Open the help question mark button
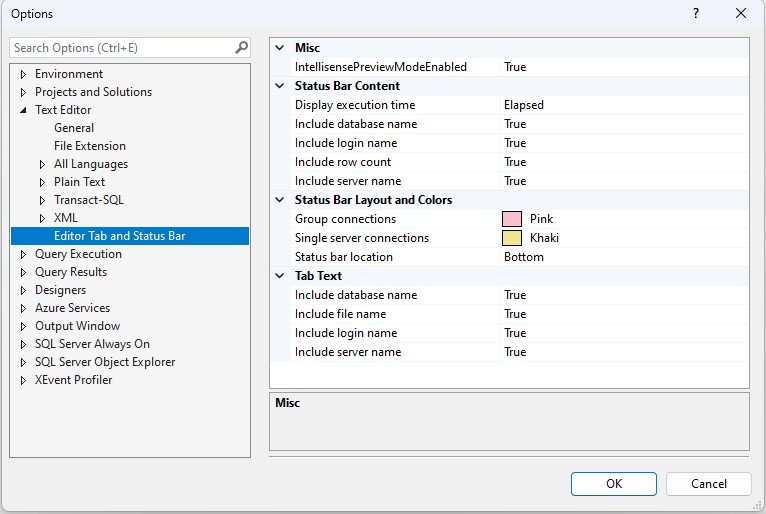 point(696,14)
